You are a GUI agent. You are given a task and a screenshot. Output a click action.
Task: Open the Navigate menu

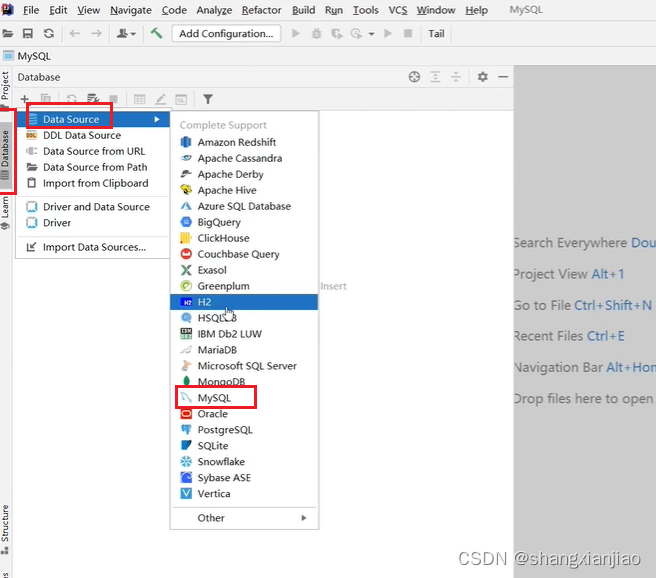[x=131, y=10]
